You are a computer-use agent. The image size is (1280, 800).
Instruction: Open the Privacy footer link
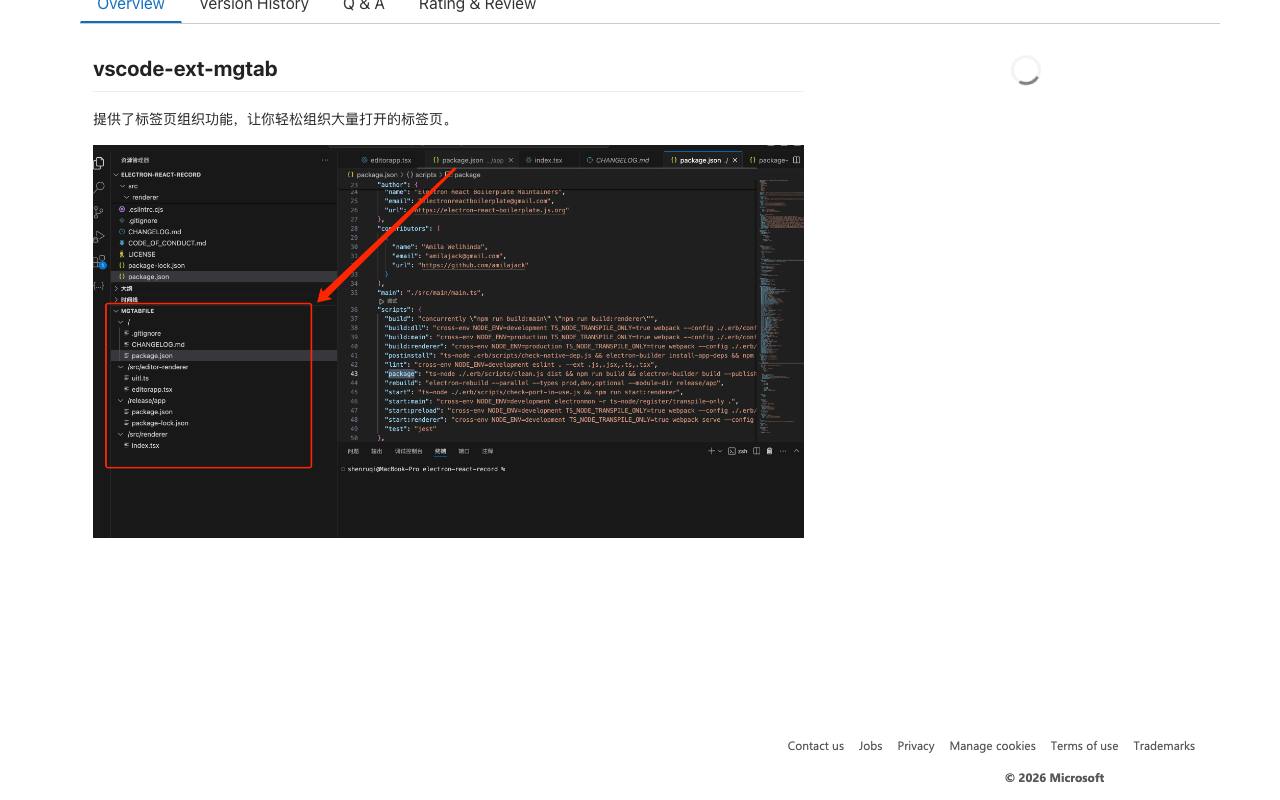coord(916,746)
